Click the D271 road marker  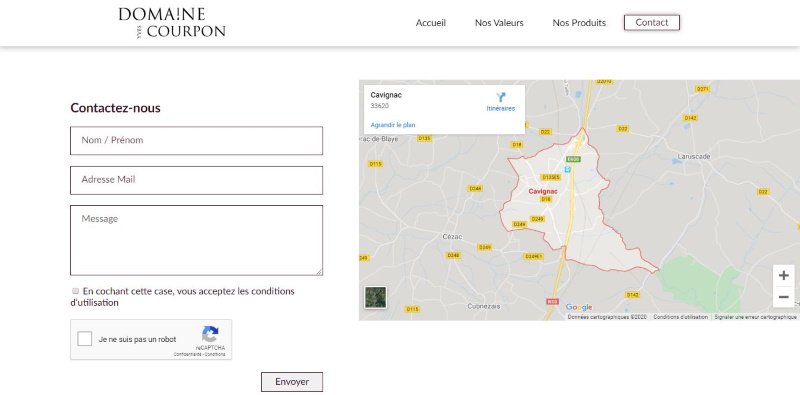click(703, 89)
